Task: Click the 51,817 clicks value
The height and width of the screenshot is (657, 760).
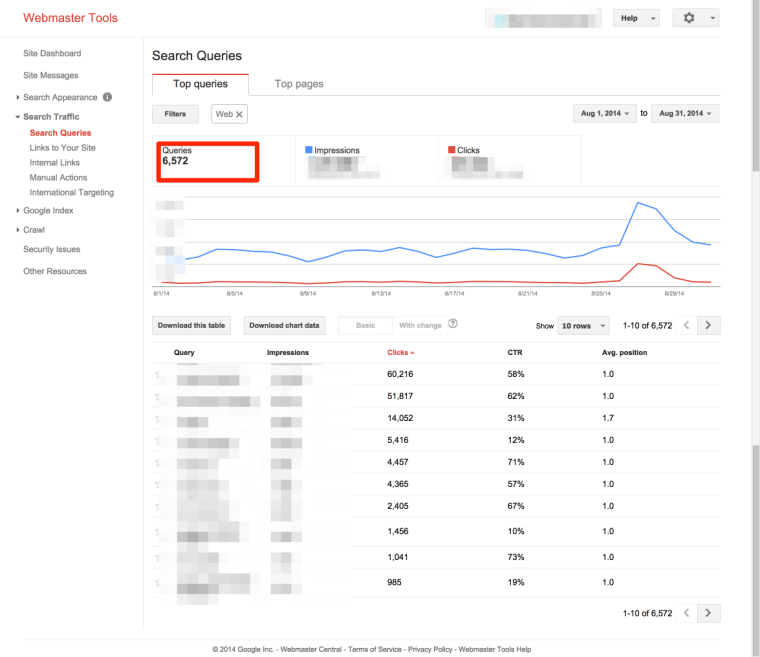Action: pyautogui.click(x=400, y=396)
